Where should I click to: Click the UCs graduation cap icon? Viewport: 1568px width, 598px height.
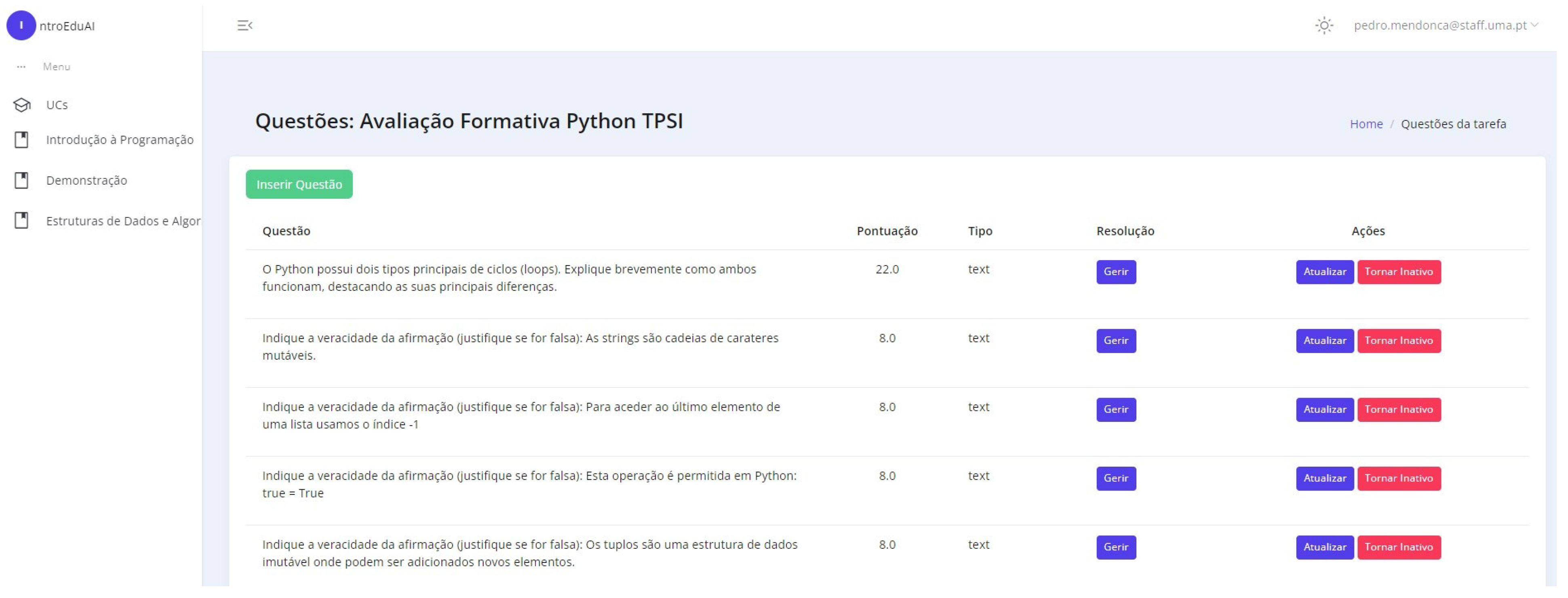pos(22,105)
